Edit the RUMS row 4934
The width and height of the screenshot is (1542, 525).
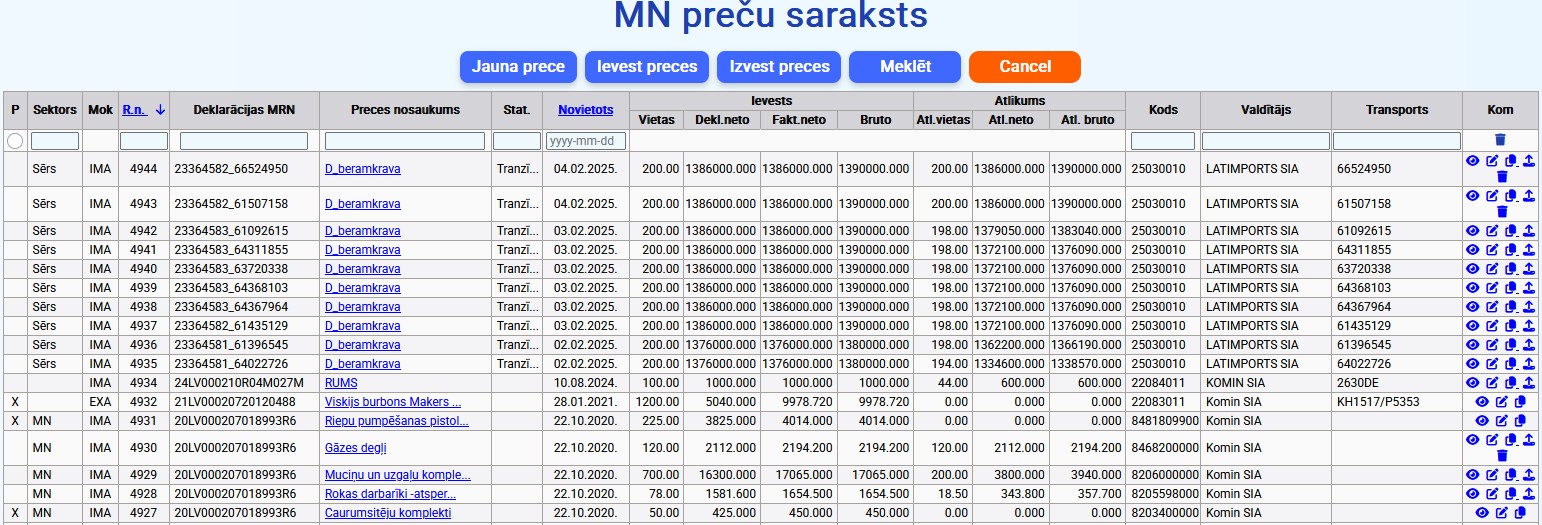1492,383
